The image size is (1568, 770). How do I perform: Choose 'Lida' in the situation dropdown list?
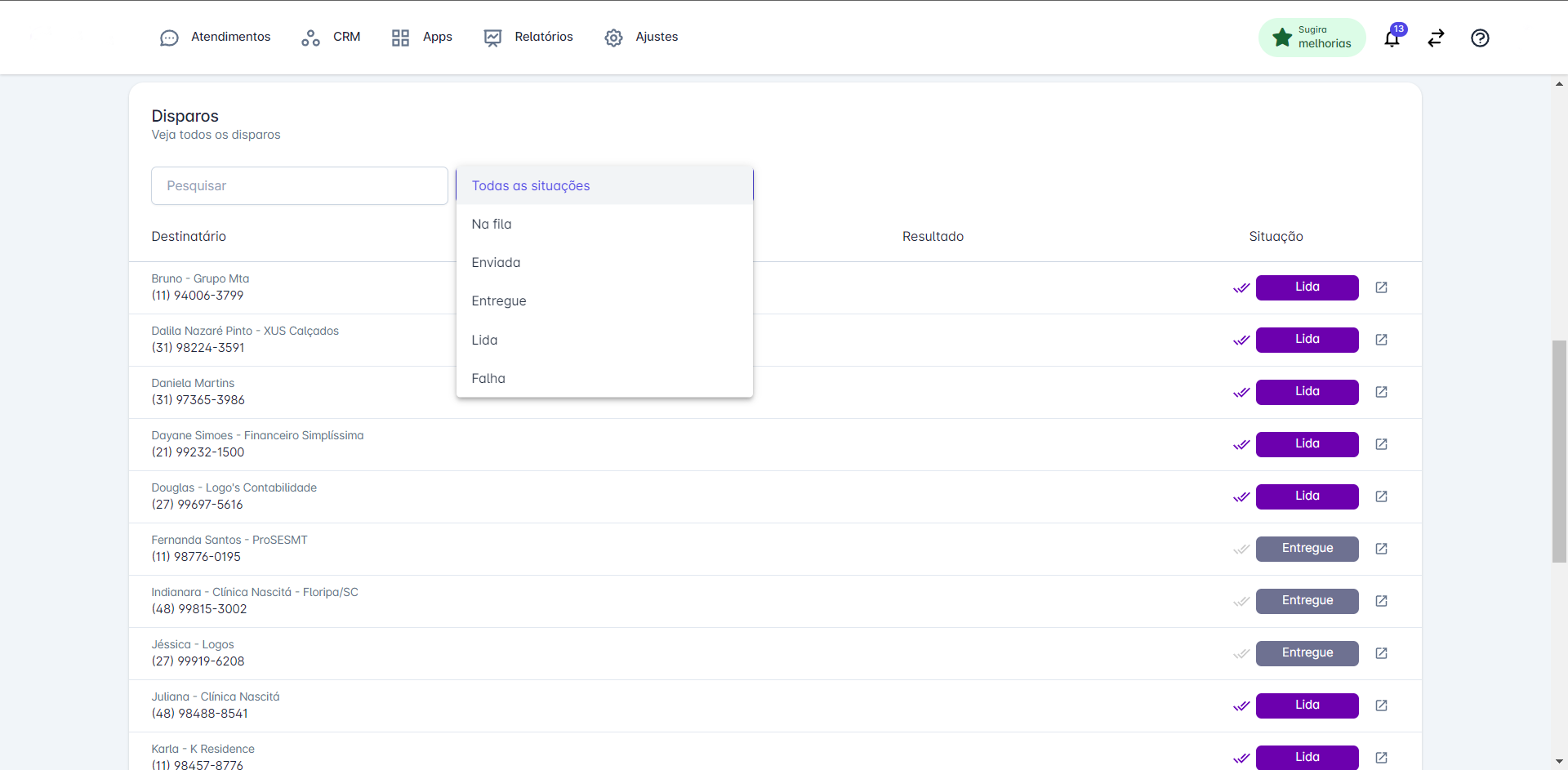click(484, 340)
